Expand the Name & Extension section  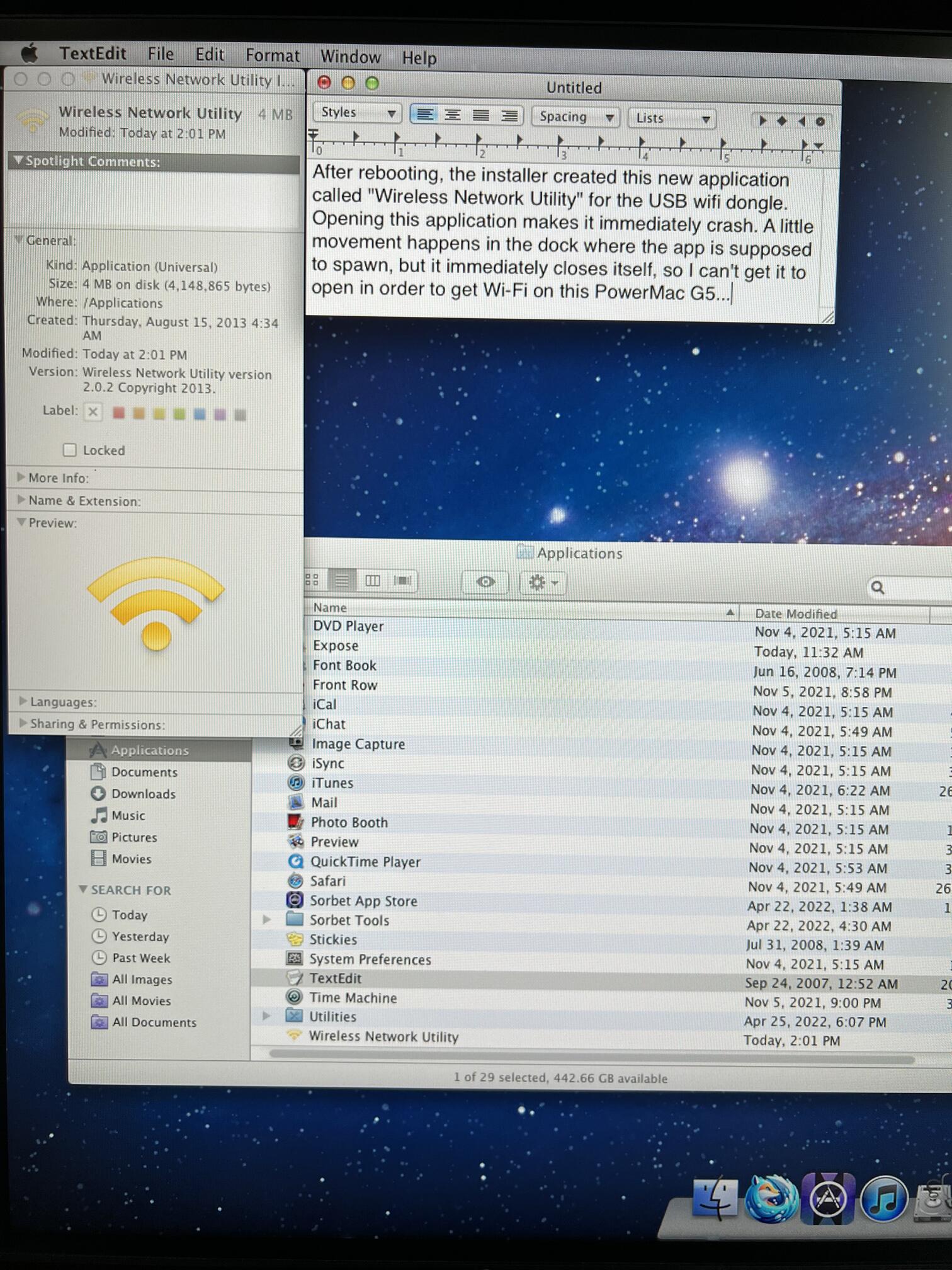point(21,500)
